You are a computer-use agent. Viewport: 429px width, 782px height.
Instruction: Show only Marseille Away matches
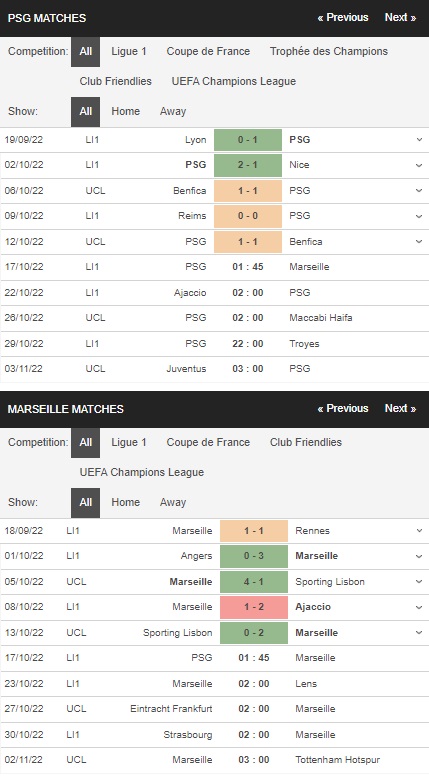pos(173,502)
